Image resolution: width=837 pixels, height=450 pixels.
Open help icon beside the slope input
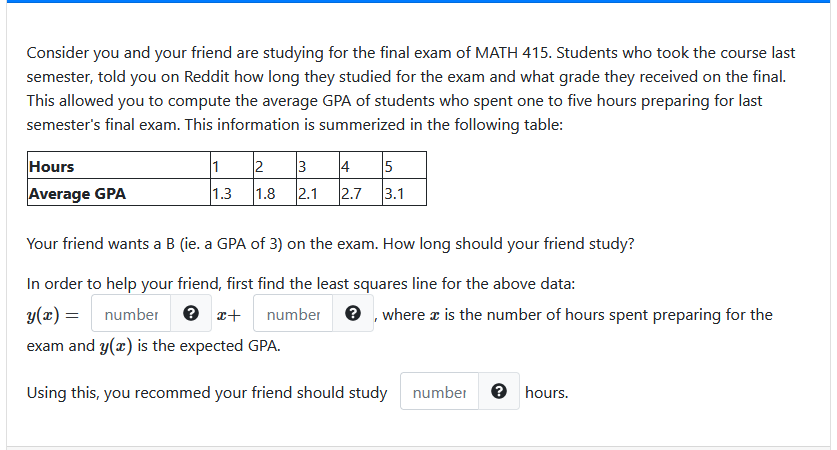(x=191, y=313)
